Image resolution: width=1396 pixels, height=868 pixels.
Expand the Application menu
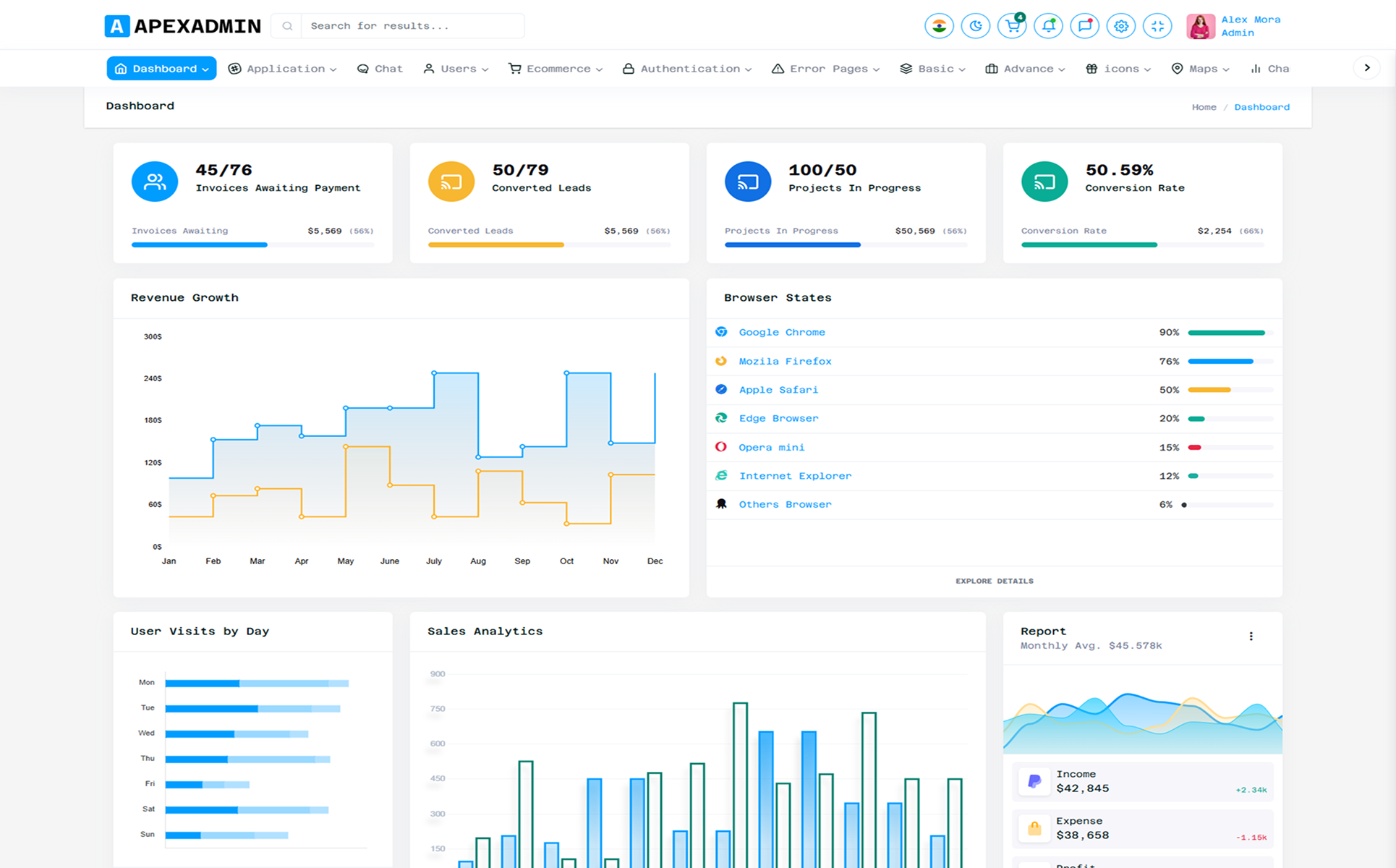283,69
